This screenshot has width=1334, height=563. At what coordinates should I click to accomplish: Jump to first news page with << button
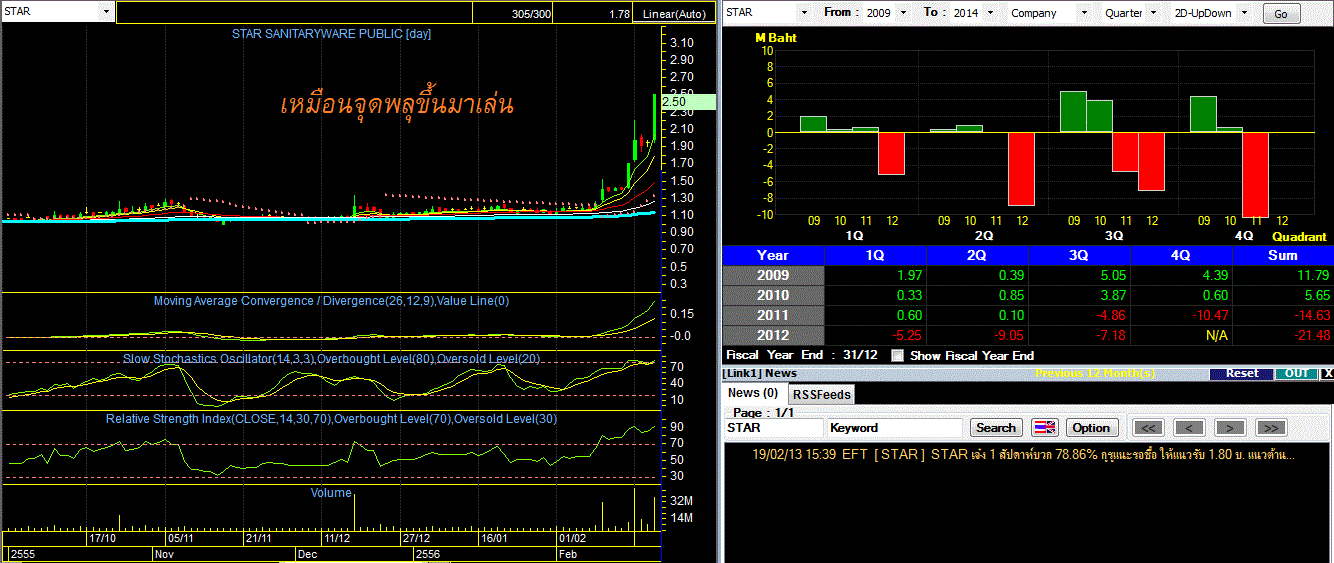[1149, 427]
